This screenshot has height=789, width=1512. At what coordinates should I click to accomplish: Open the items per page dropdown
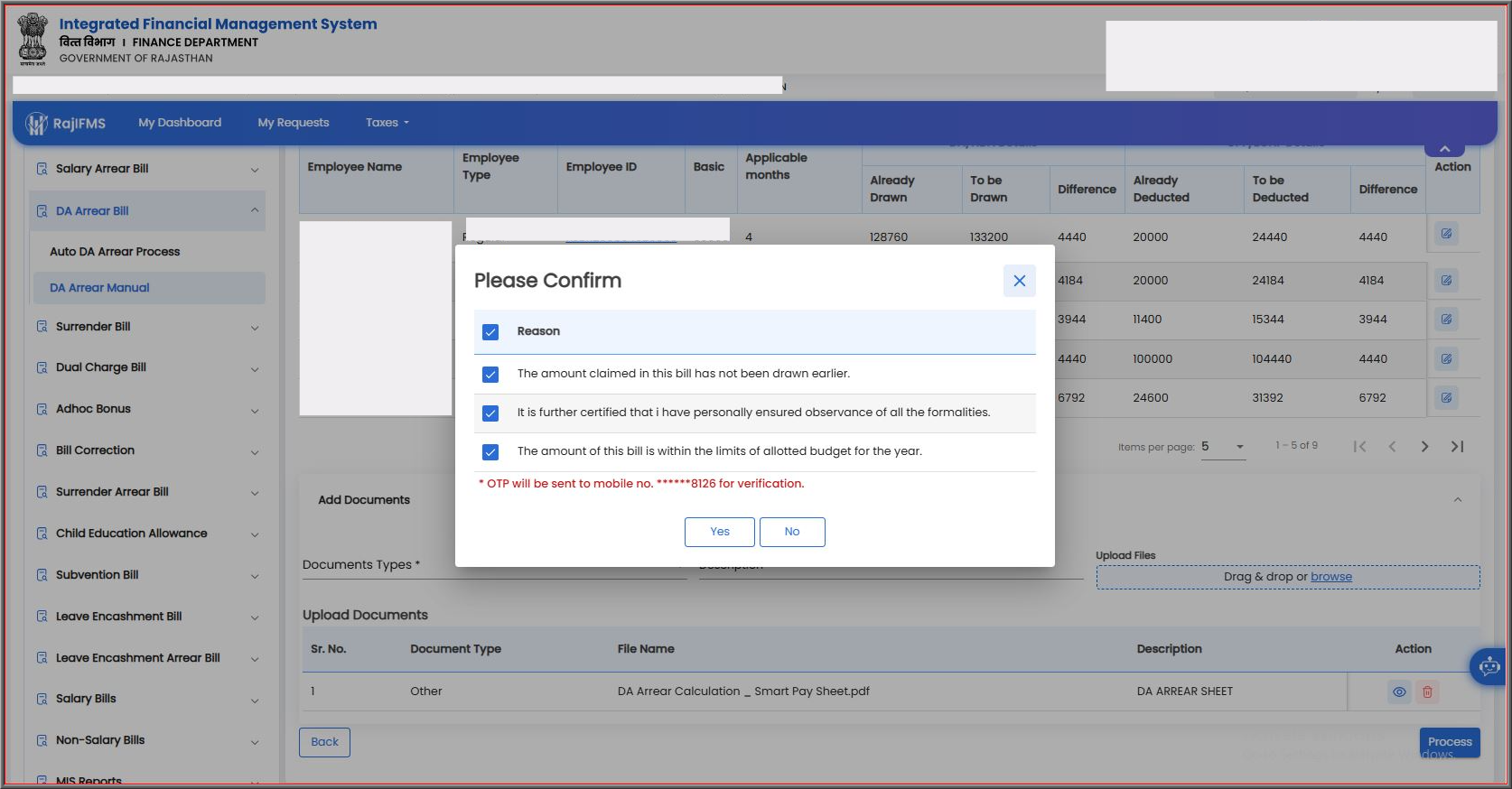(x=1224, y=447)
